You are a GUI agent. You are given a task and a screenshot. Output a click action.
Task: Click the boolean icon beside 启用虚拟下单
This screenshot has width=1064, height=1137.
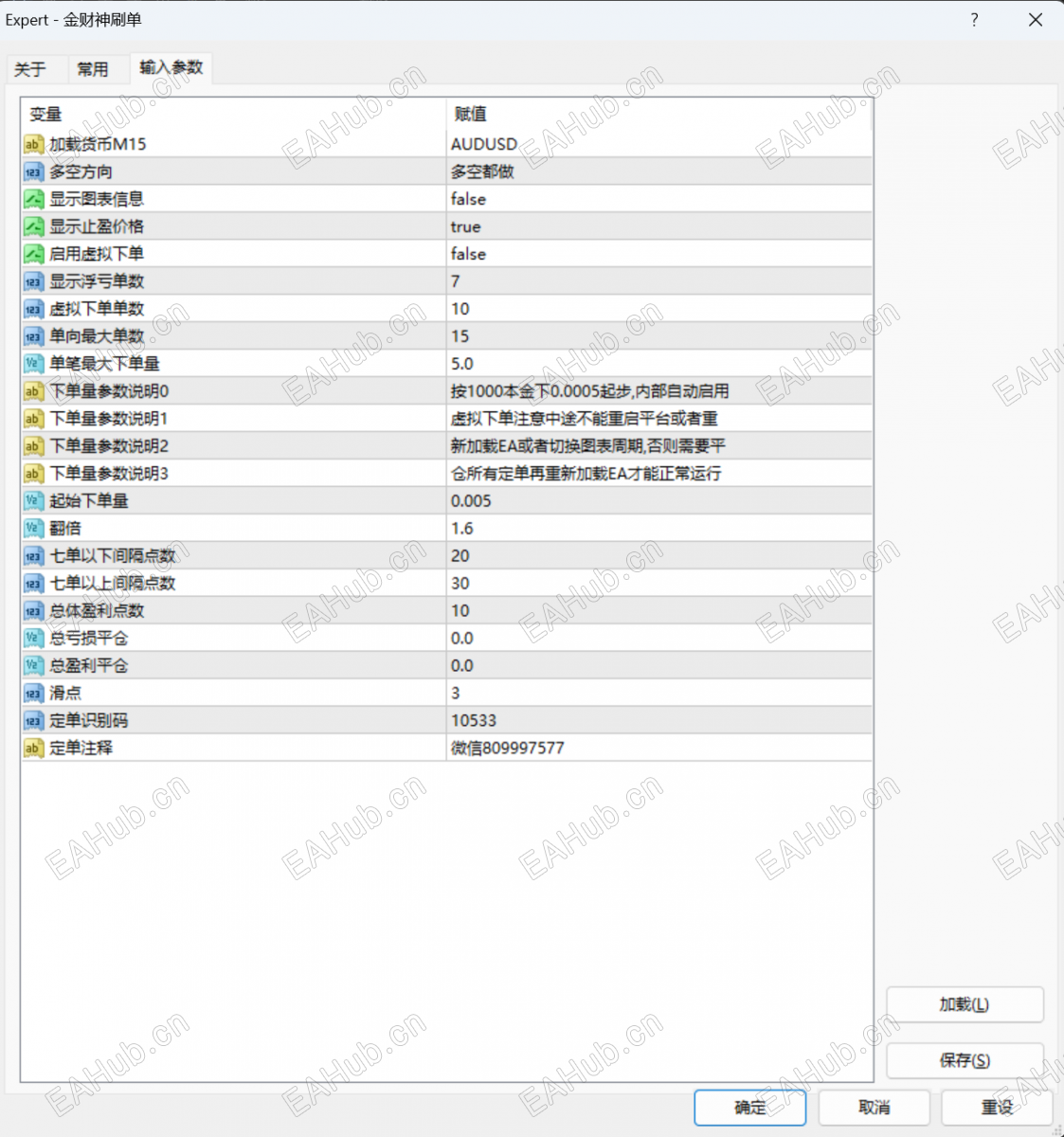[x=33, y=254]
